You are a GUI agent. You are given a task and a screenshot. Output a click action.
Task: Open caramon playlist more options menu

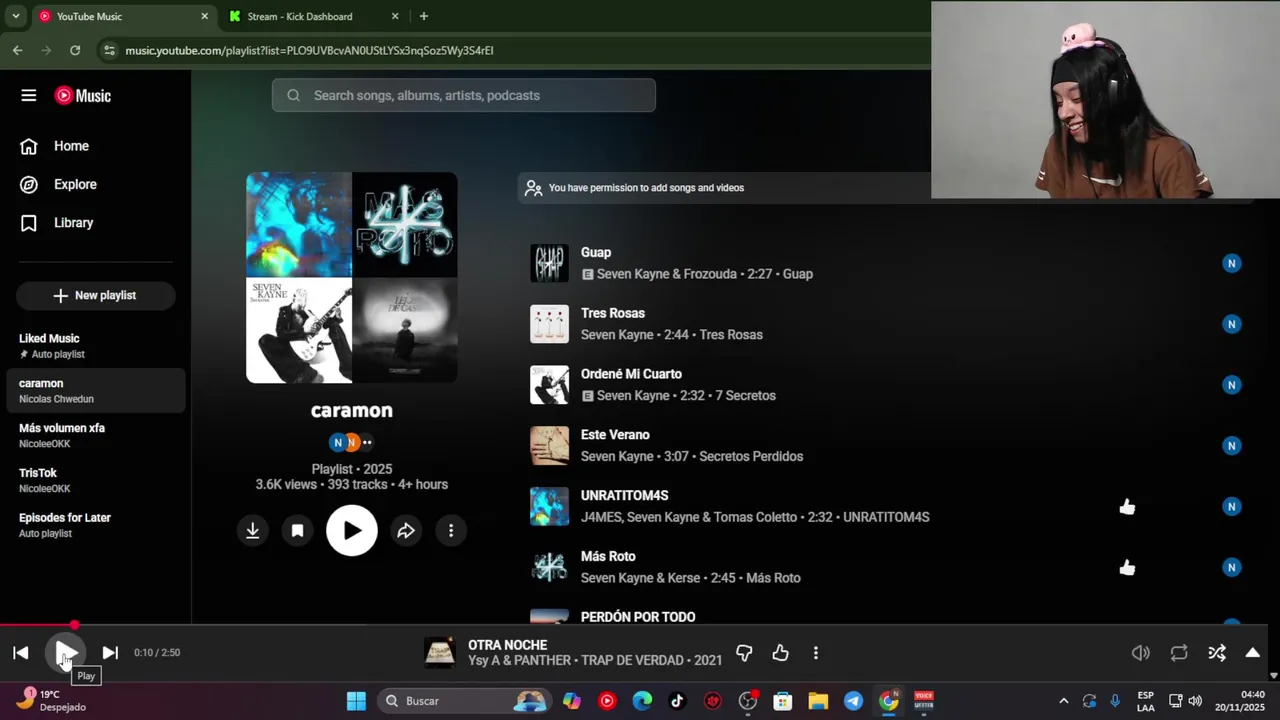(x=451, y=531)
